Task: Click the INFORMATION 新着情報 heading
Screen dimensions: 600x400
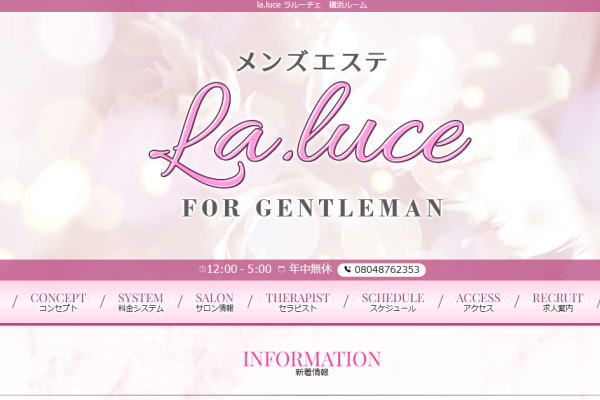Action: click(312, 363)
